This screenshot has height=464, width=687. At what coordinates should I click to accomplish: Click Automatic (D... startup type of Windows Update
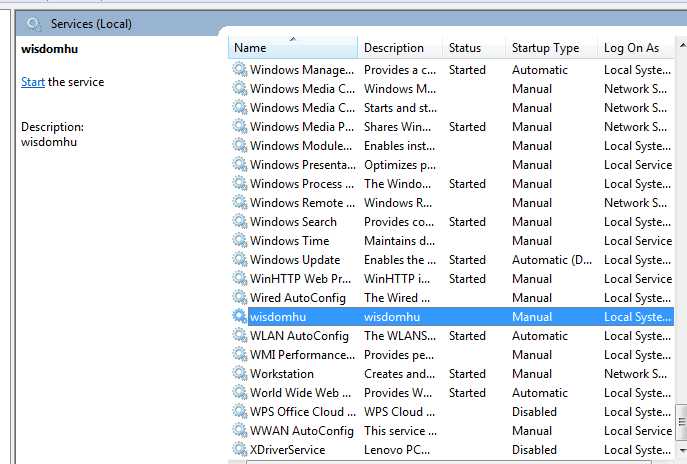552,260
